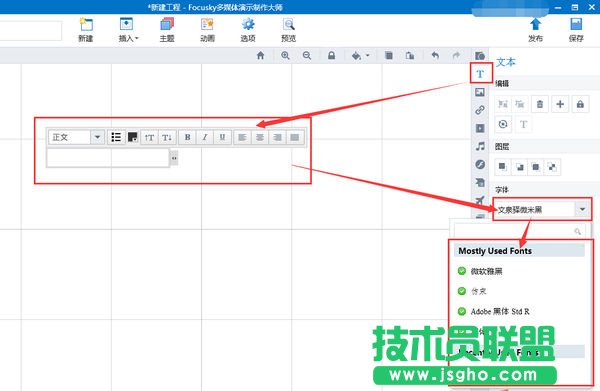Screen dimensions: 600x391
Task: Open the black text color swatch
Action: pyautogui.click(x=132, y=137)
